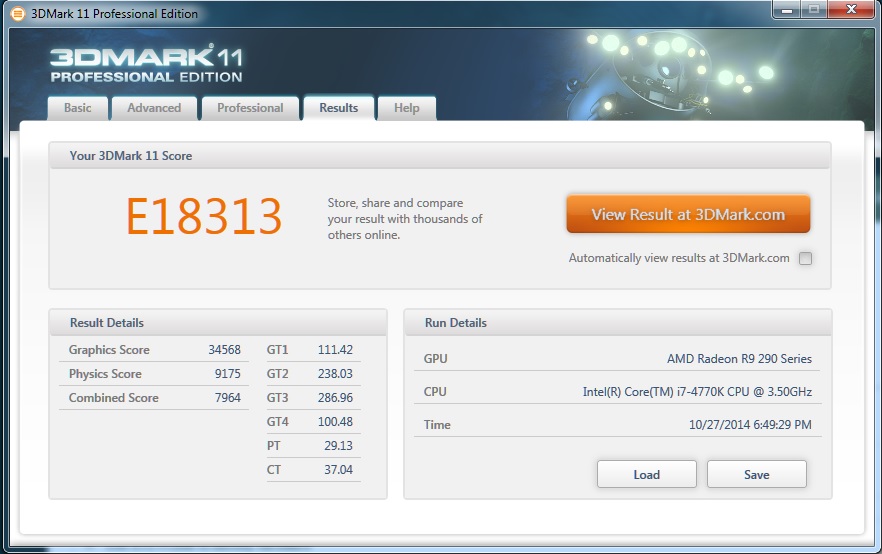The width and height of the screenshot is (882, 554).
Task: Click the Load button
Action: [x=647, y=474]
